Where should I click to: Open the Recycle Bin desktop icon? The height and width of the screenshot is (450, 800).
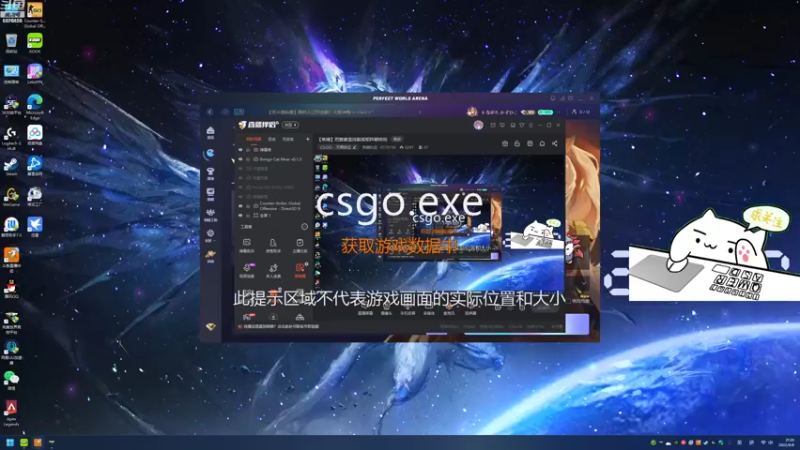pyautogui.click(x=11, y=44)
